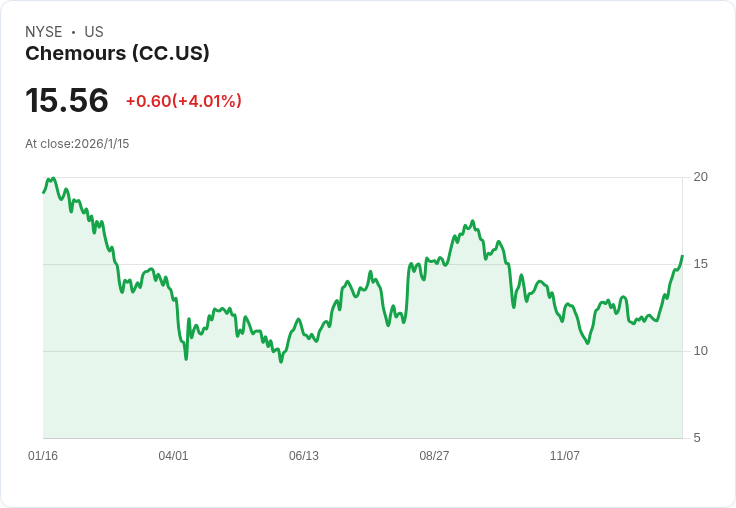This screenshot has width=736, height=508.
Task: Select the 01/16 date on x-axis
Action: click(x=43, y=455)
